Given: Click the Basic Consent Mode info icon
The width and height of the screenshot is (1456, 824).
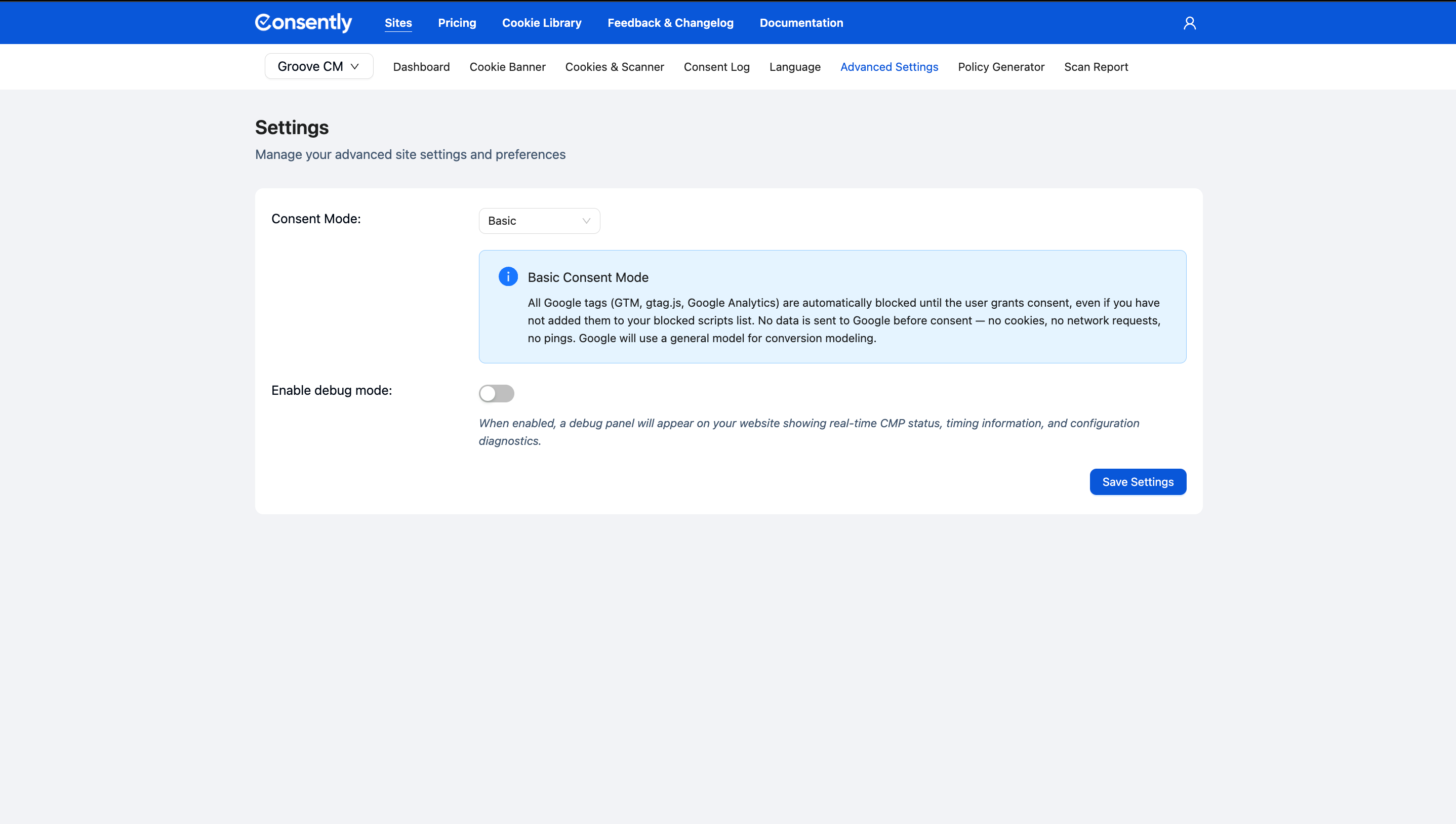Looking at the screenshot, I should click(x=508, y=277).
